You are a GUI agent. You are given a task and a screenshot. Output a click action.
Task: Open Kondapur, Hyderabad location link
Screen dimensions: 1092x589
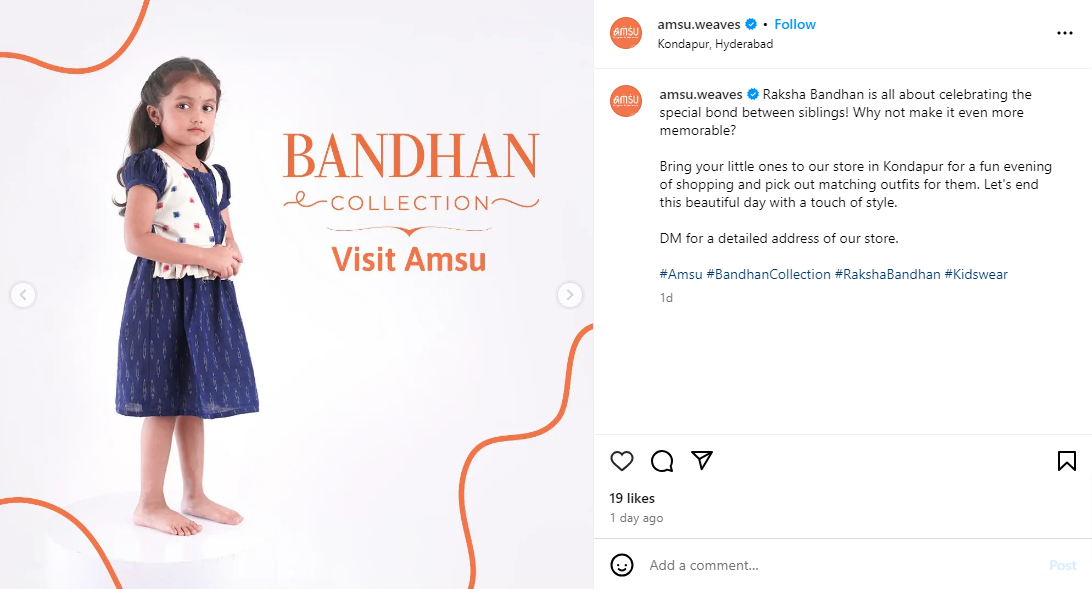[715, 44]
